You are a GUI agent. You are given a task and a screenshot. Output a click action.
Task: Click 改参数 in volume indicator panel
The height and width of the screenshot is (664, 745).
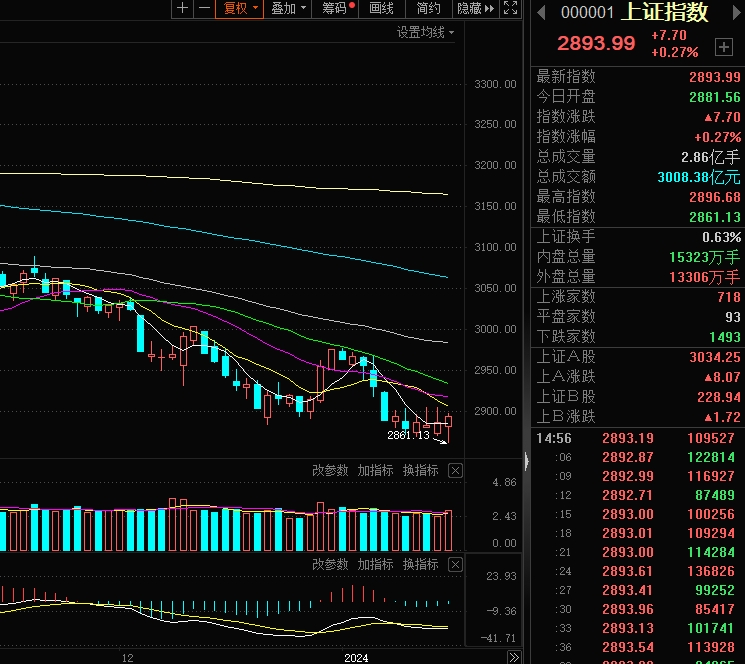click(330, 470)
